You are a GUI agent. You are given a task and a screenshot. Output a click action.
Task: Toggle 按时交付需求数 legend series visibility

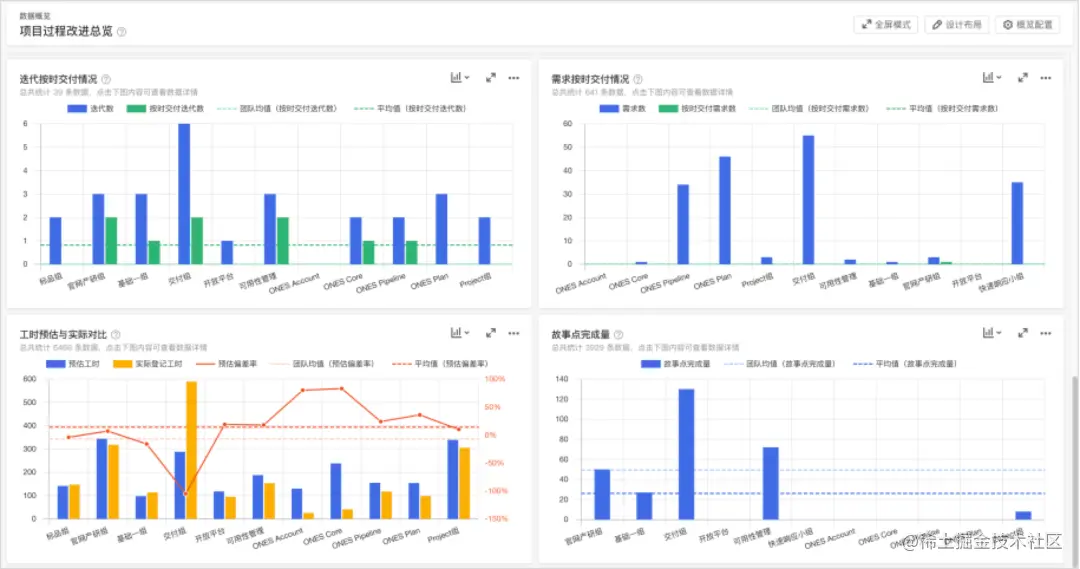(697, 109)
